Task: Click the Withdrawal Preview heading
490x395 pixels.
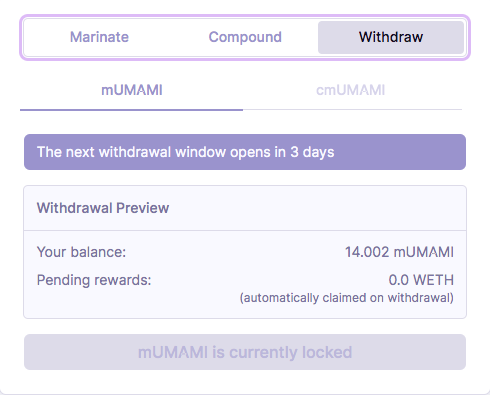Action: (x=103, y=208)
